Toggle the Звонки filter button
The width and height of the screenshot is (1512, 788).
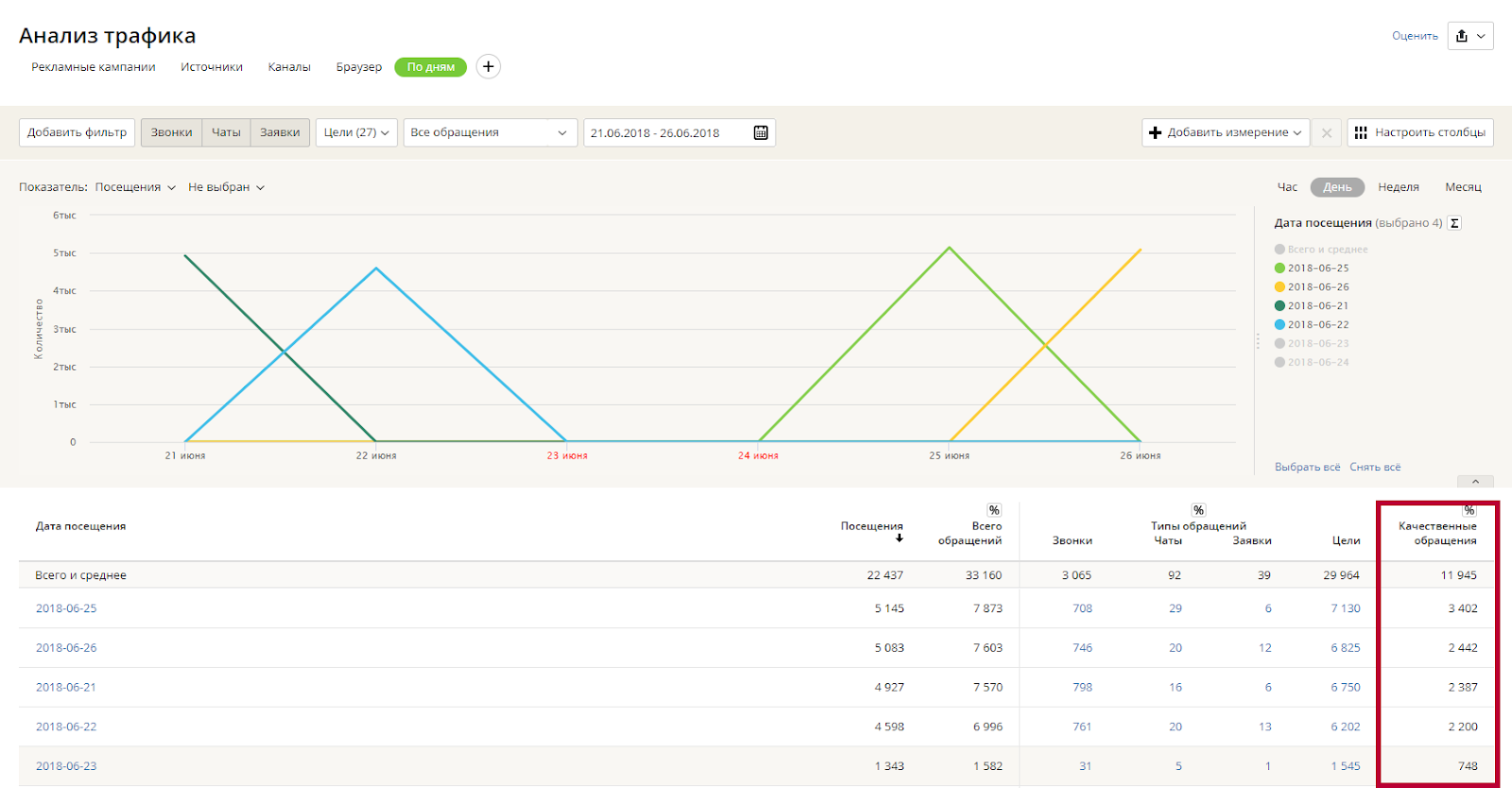(x=171, y=133)
